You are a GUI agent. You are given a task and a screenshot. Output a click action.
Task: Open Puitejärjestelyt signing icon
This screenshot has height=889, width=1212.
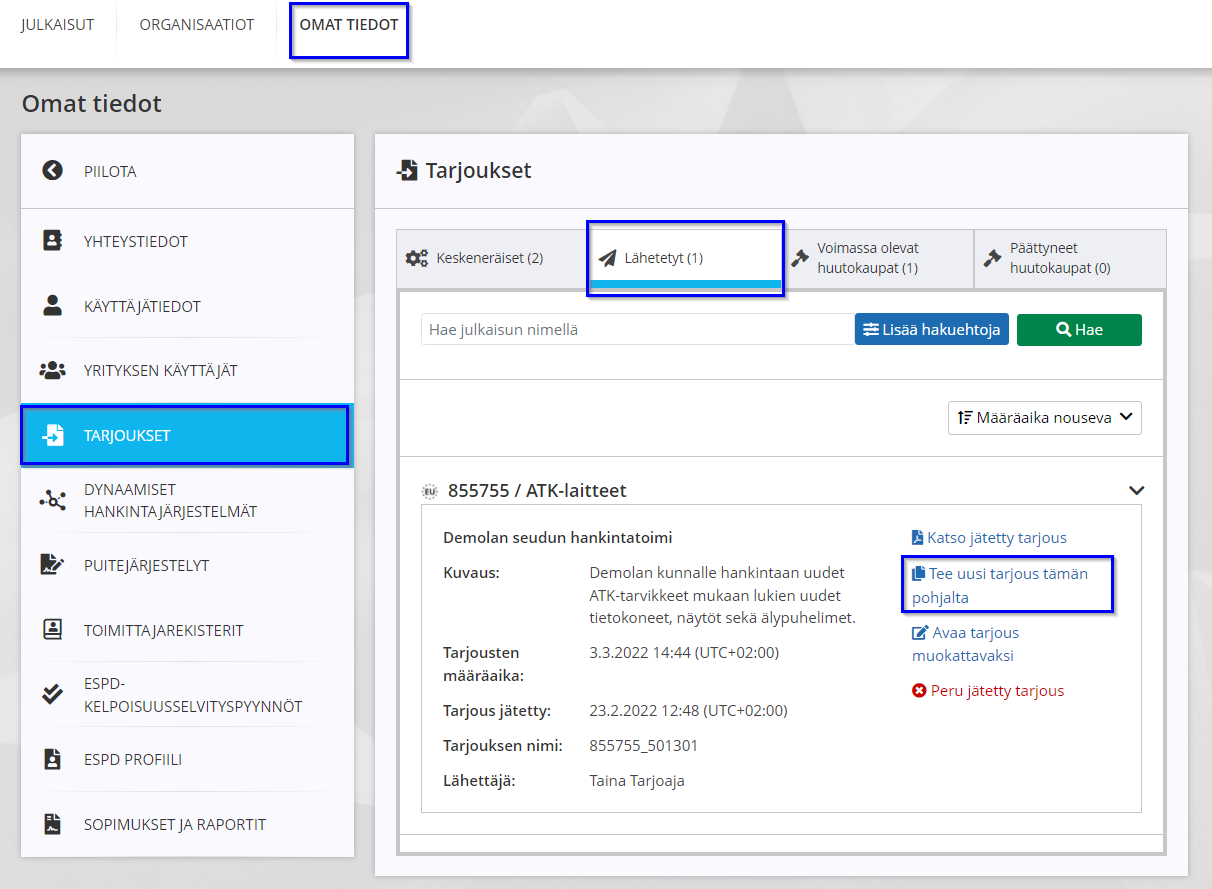(x=52, y=565)
